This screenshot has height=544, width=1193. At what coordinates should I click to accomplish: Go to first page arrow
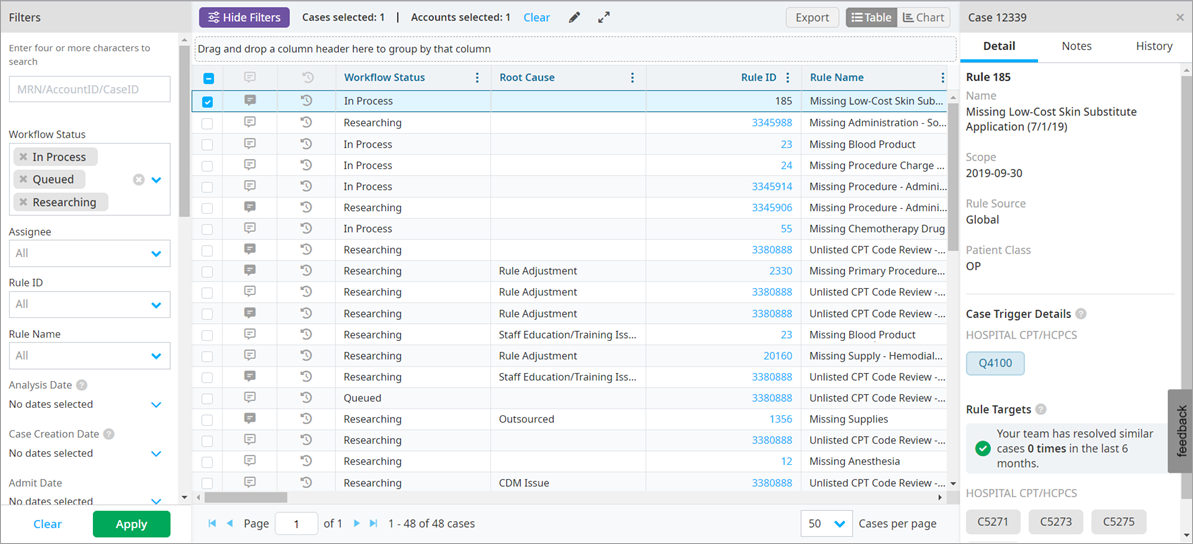pos(212,523)
